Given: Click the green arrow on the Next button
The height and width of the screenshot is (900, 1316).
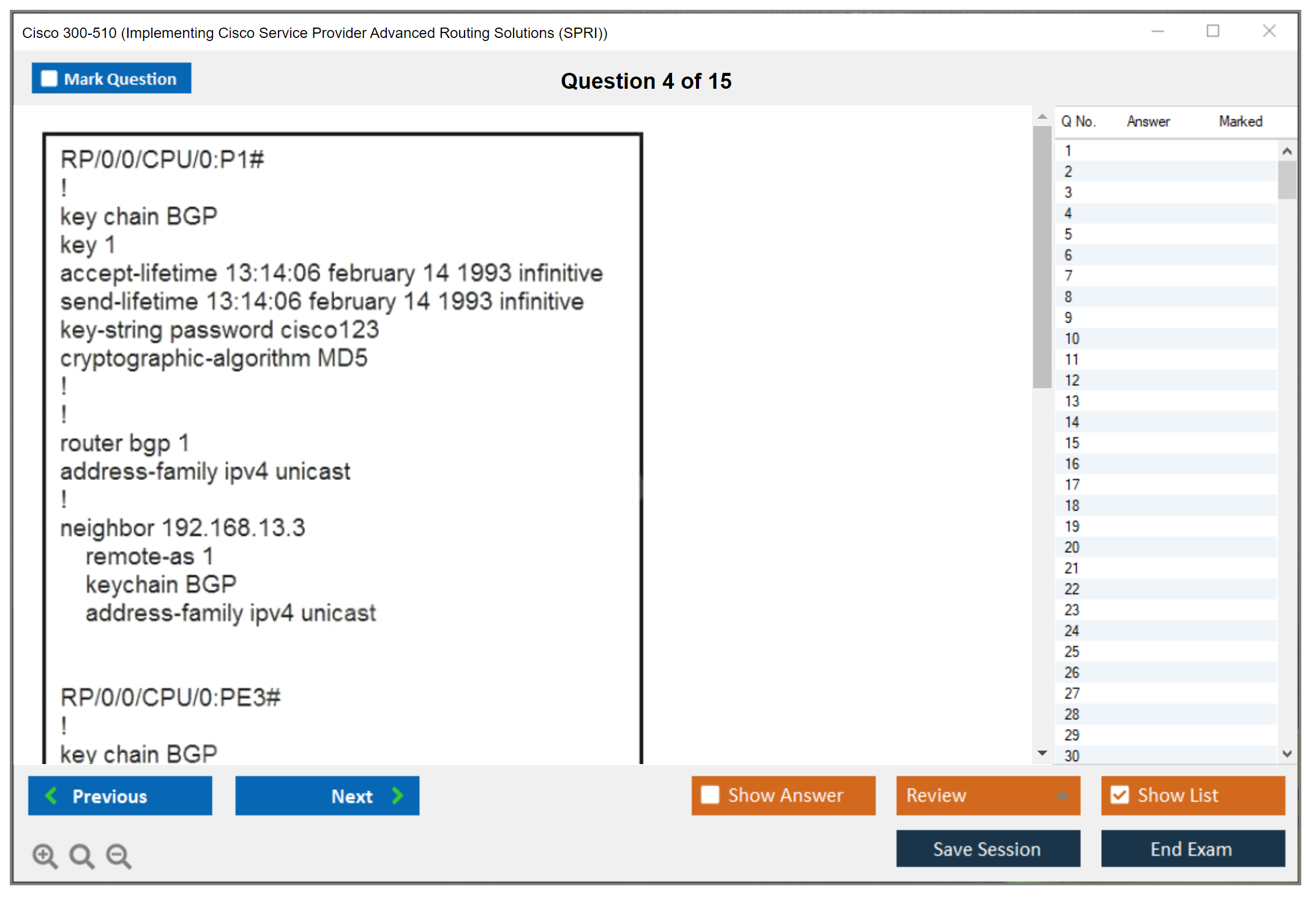Looking at the screenshot, I should [398, 795].
